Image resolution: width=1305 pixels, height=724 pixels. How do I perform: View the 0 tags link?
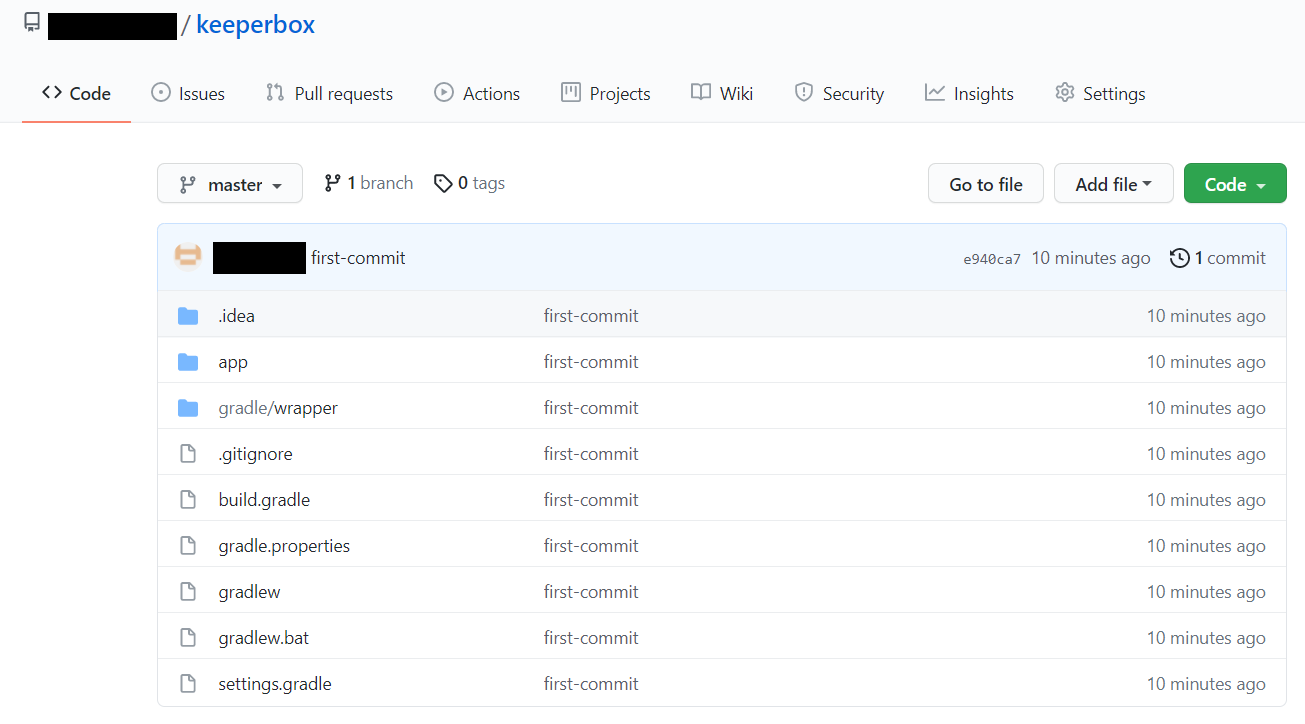click(x=469, y=183)
